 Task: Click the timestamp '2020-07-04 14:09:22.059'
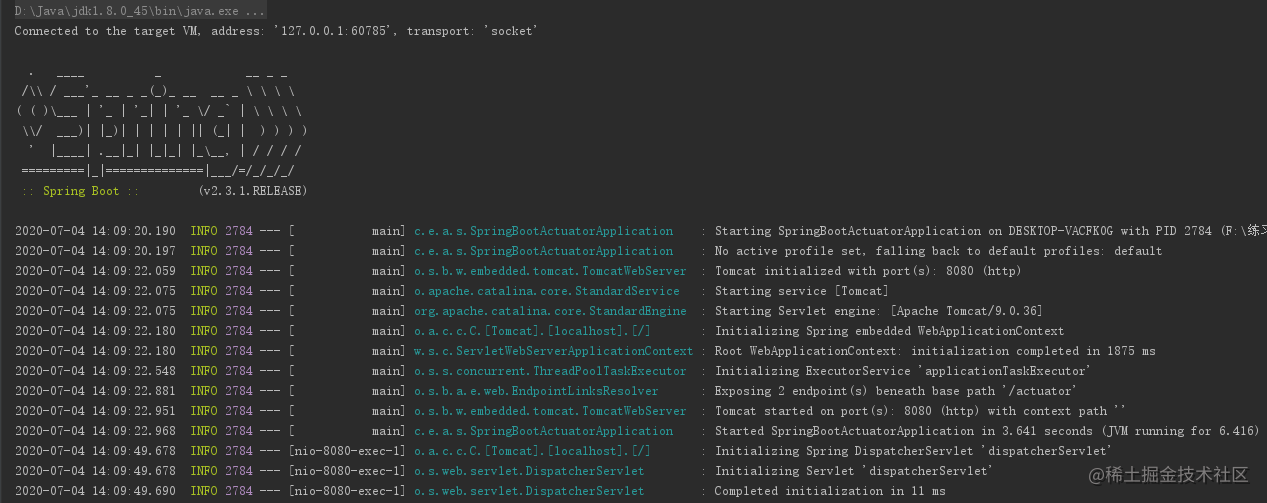(95, 271)
